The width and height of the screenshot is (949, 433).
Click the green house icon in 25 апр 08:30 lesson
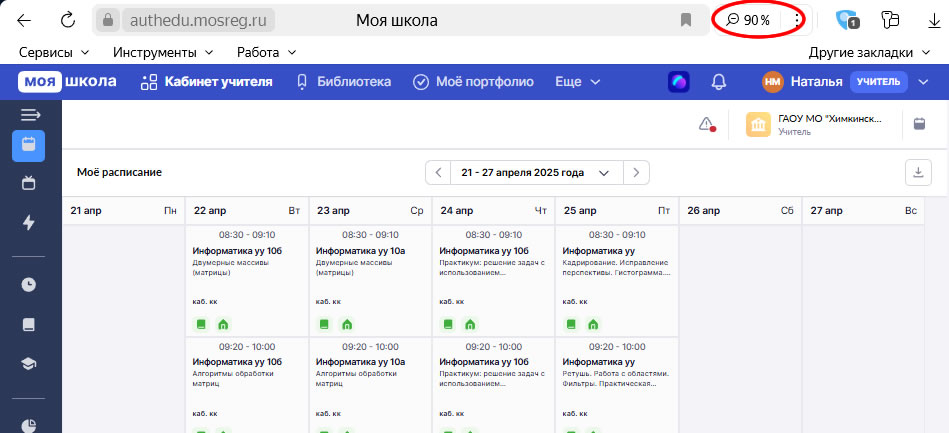[x=594, y=324]
